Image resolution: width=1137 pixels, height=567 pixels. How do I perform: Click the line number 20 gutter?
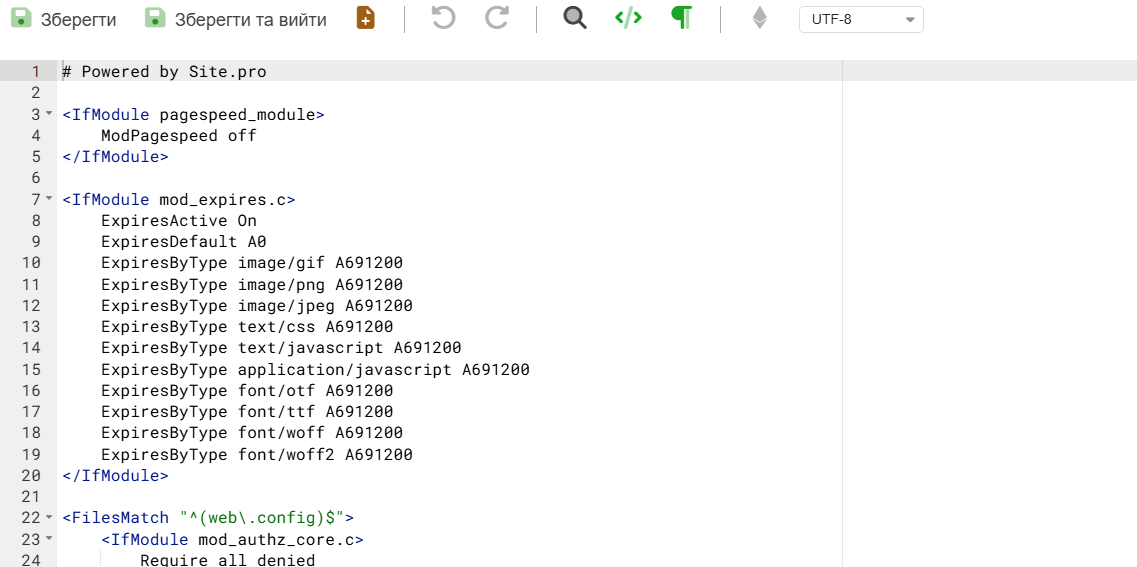click(x=31, y=476)
